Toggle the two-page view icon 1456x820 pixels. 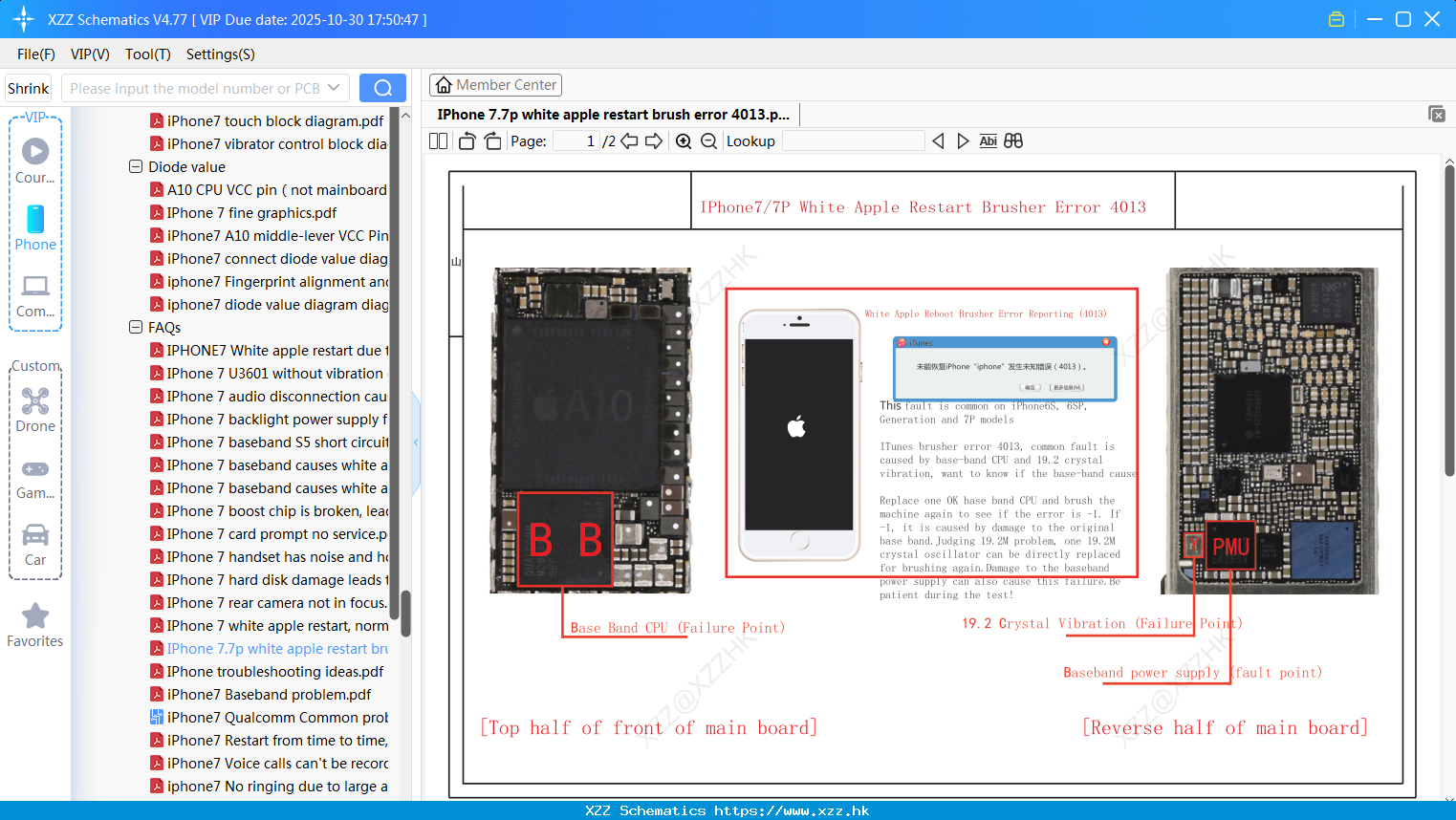pyautogui.click(x=438, y=141)
